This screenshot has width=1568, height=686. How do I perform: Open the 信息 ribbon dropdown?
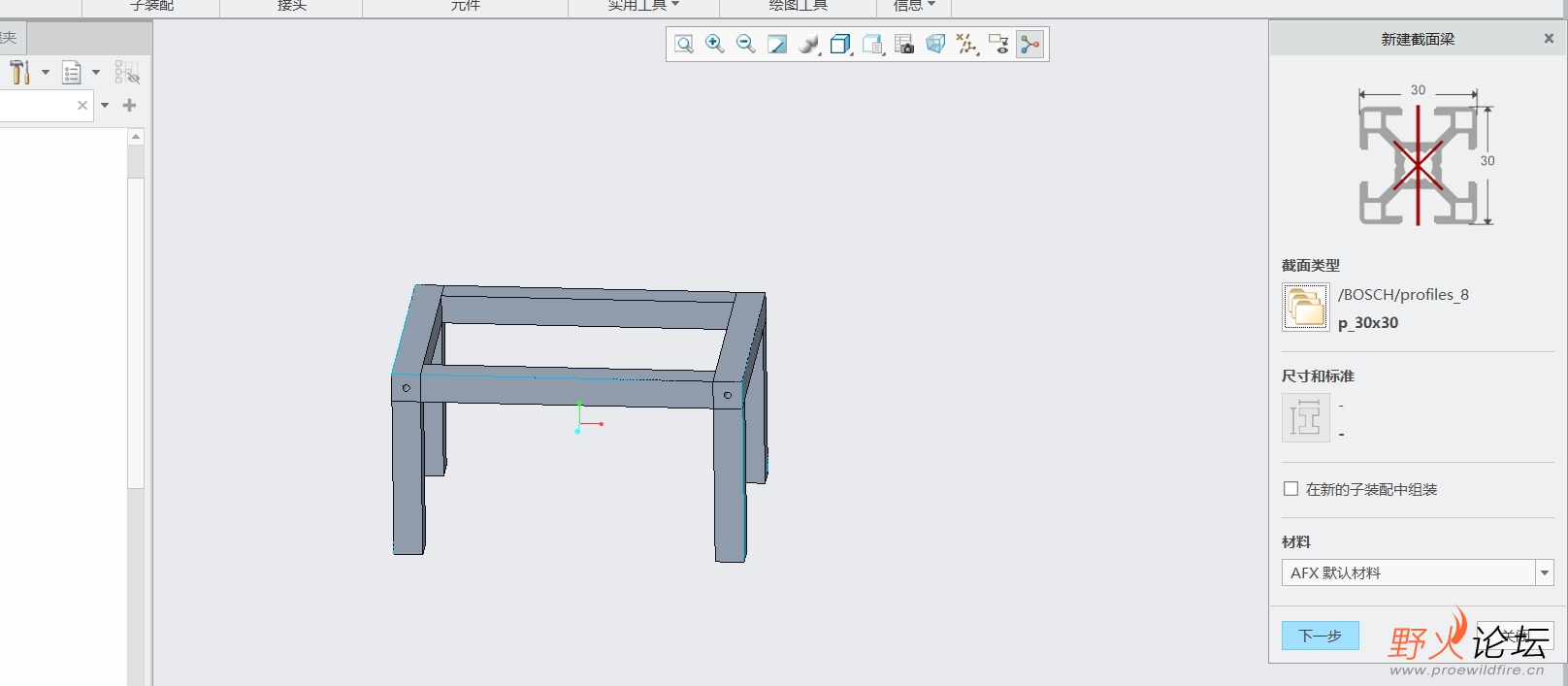[x=914, y=6]
